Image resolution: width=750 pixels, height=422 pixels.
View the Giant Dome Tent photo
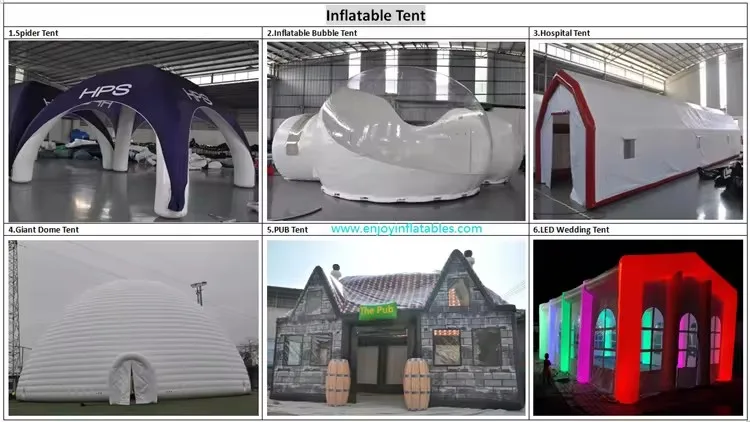pyautogui.click(x=133, y=328)
